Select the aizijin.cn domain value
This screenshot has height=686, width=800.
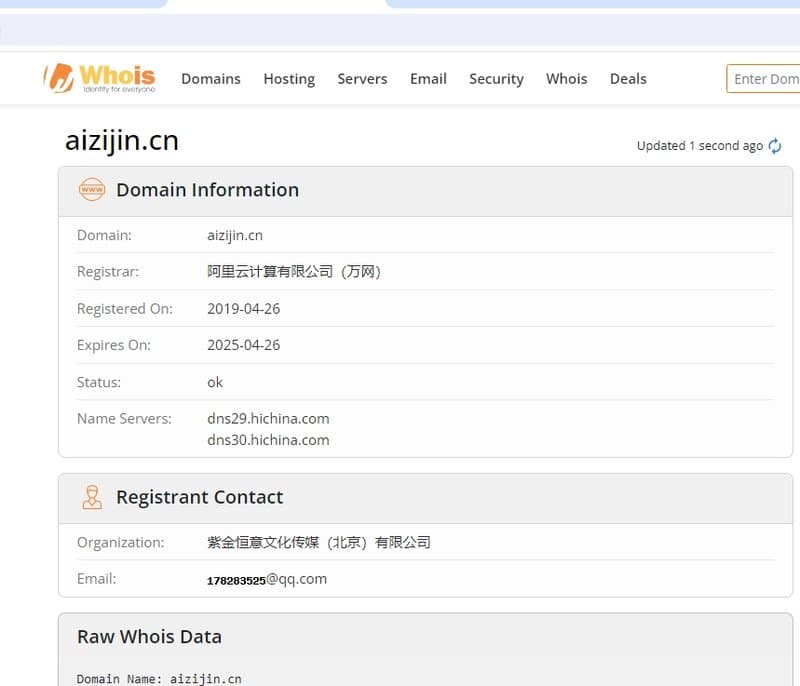(x=235, y=236)
